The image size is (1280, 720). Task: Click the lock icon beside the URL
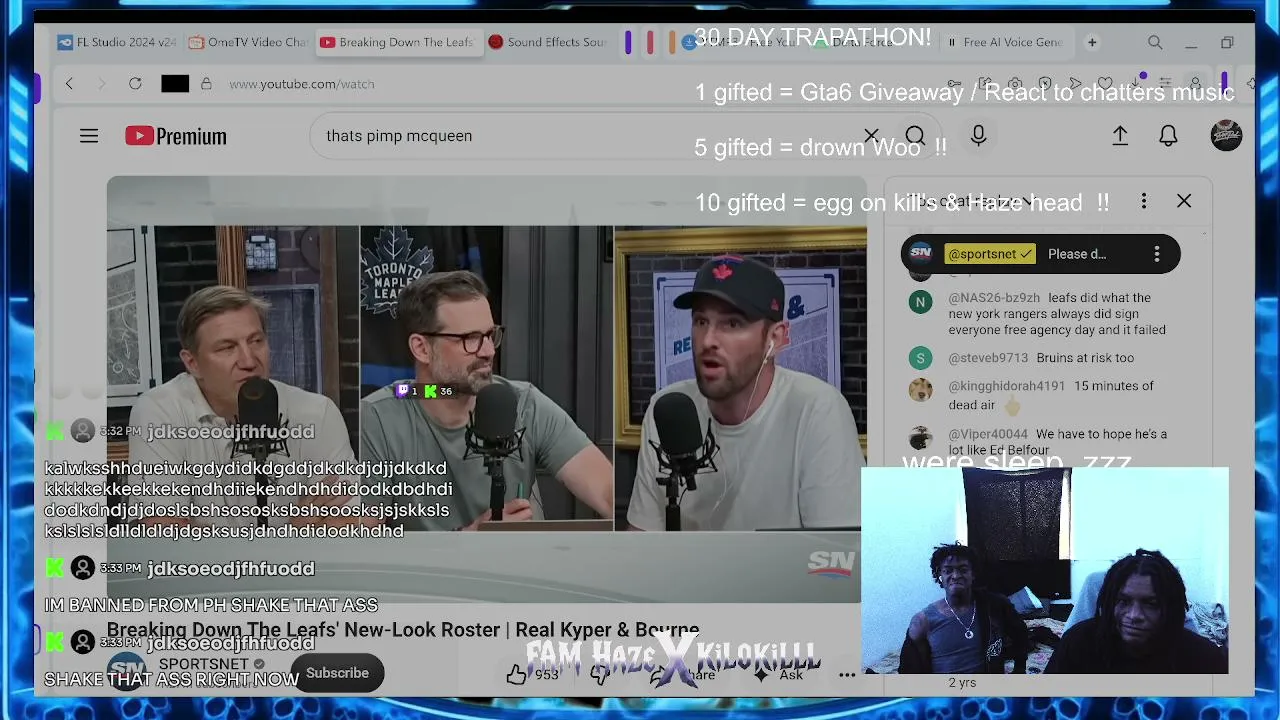coord(206,84)
